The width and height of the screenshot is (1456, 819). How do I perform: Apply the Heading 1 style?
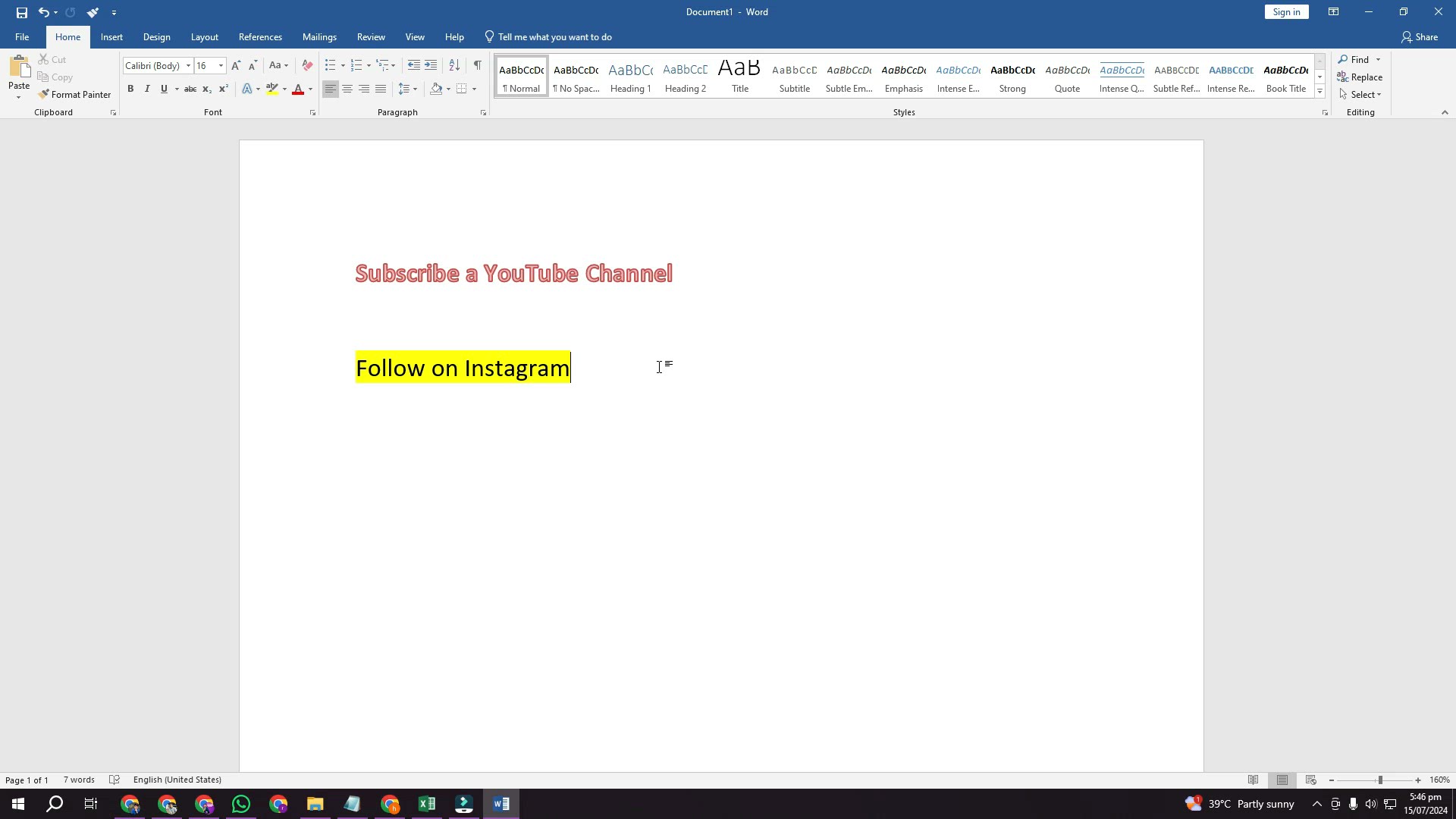click(631, 76)
